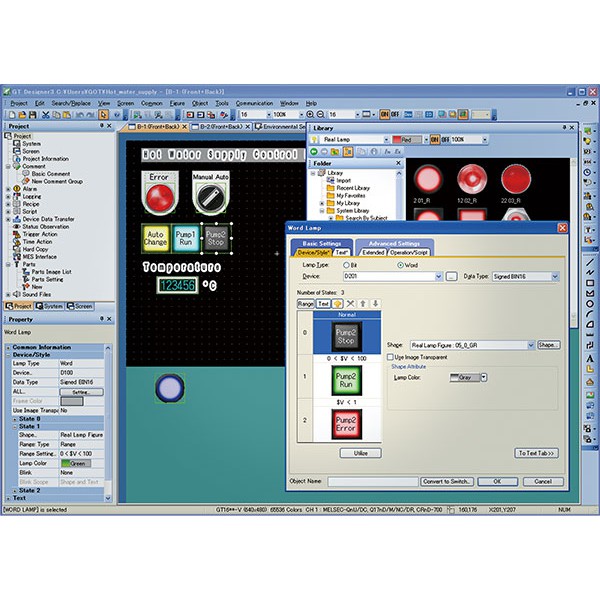Switch to B-2 (Front+Back) tab
Image resolution: width=600 pixels, height=600 pixels.
(221, 127)
